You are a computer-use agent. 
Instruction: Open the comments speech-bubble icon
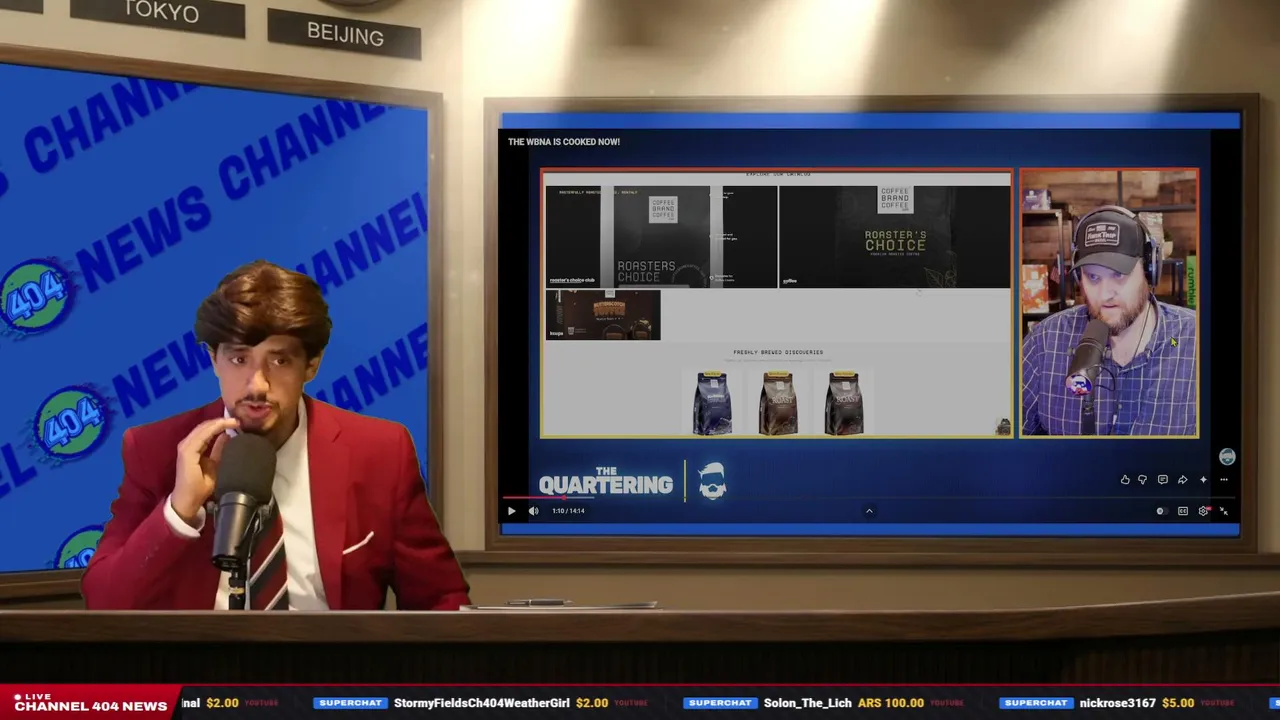[x=1162, y=480]
